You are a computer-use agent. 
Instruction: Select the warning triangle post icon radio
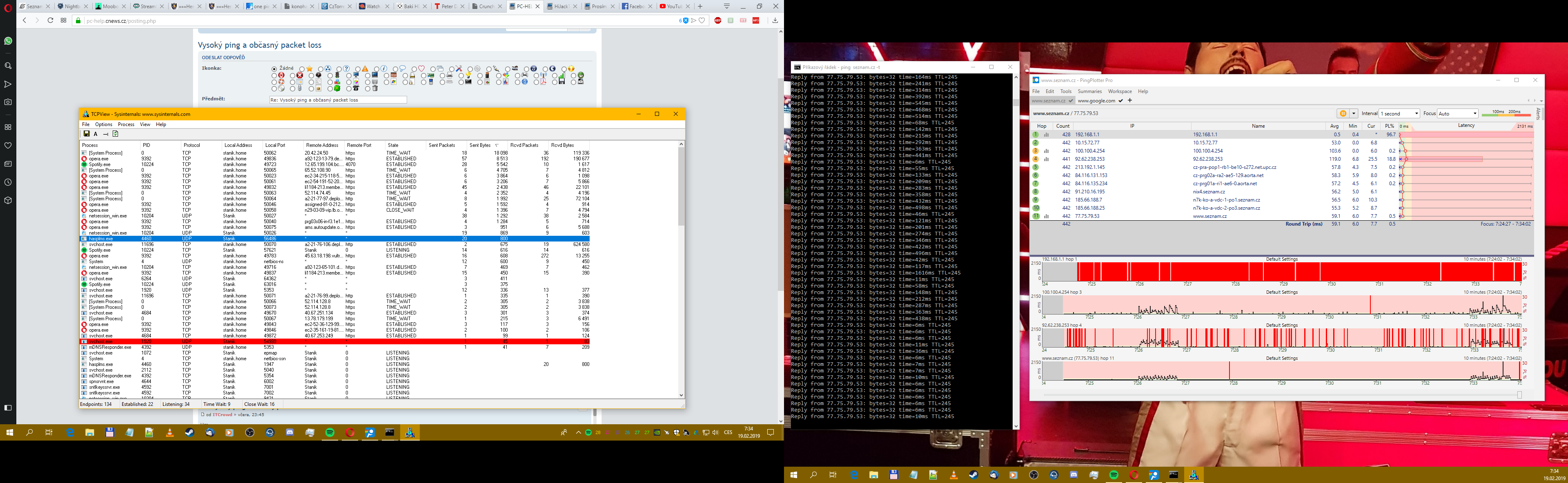(358, 69)
